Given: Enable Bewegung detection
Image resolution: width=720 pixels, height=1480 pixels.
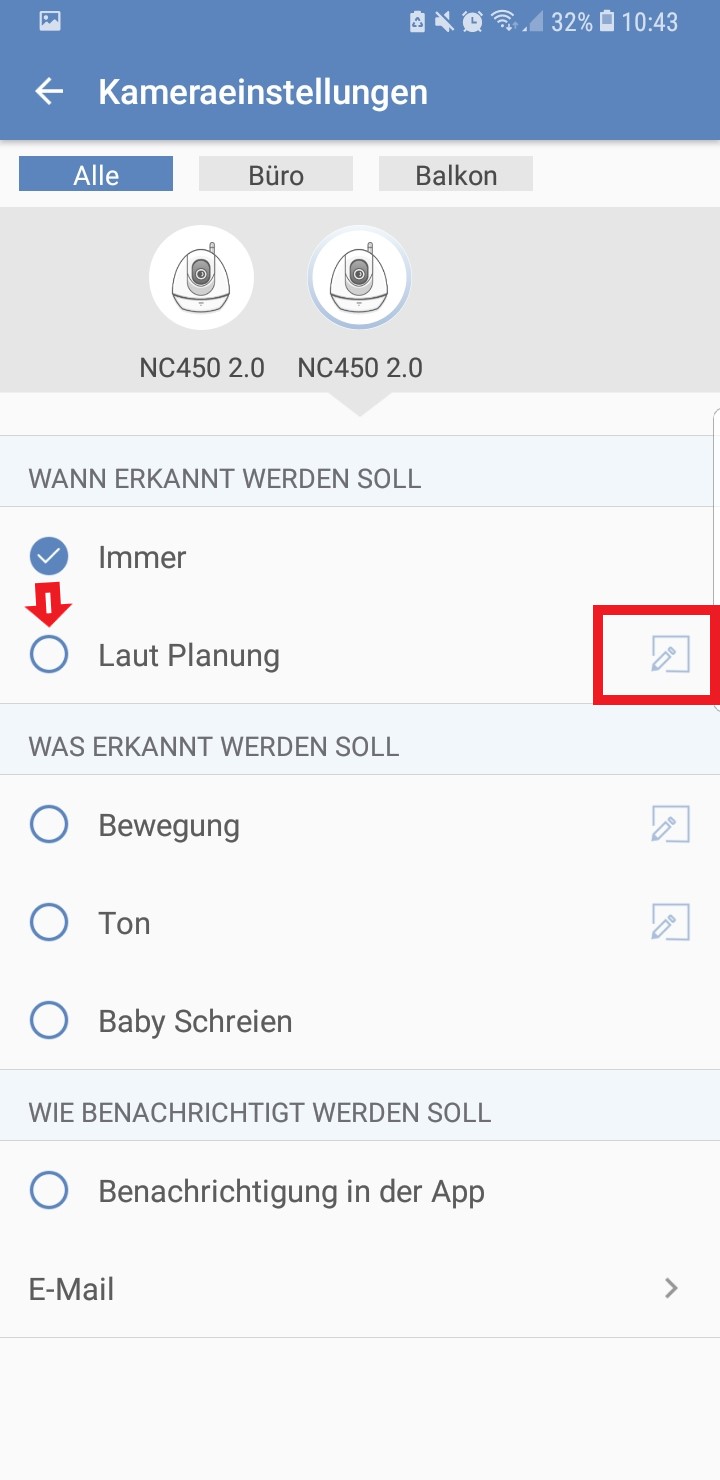Looking at the screenshot, I should point(49,825).
